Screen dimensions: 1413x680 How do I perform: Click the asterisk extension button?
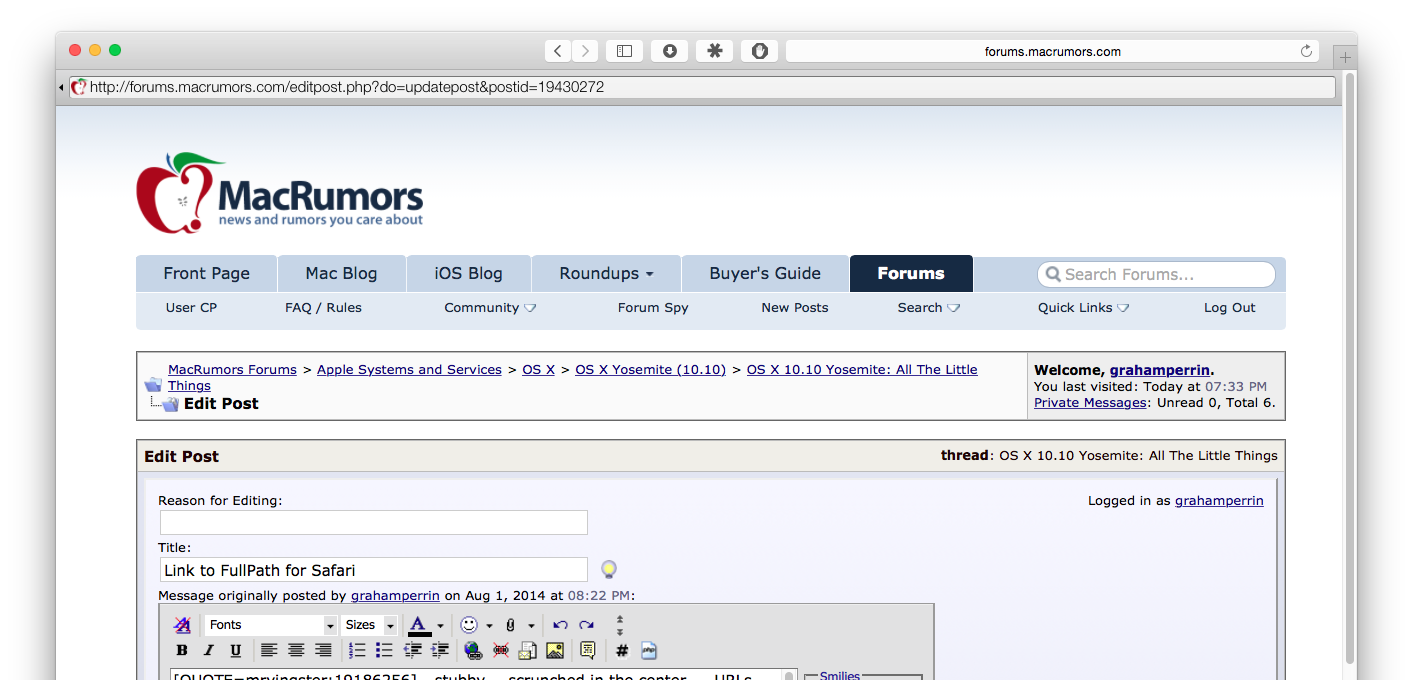click(x=715, y=51)
